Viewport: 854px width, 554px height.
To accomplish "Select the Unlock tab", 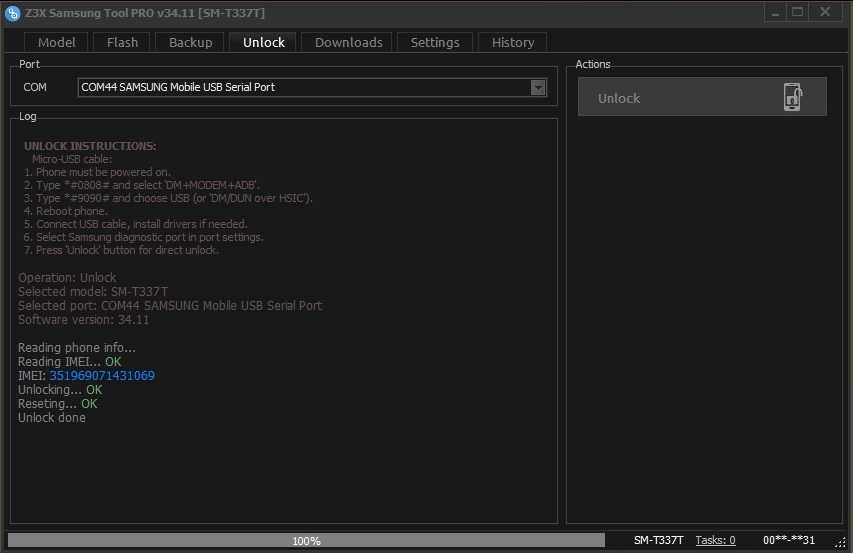I will click(x=264, y=42).
